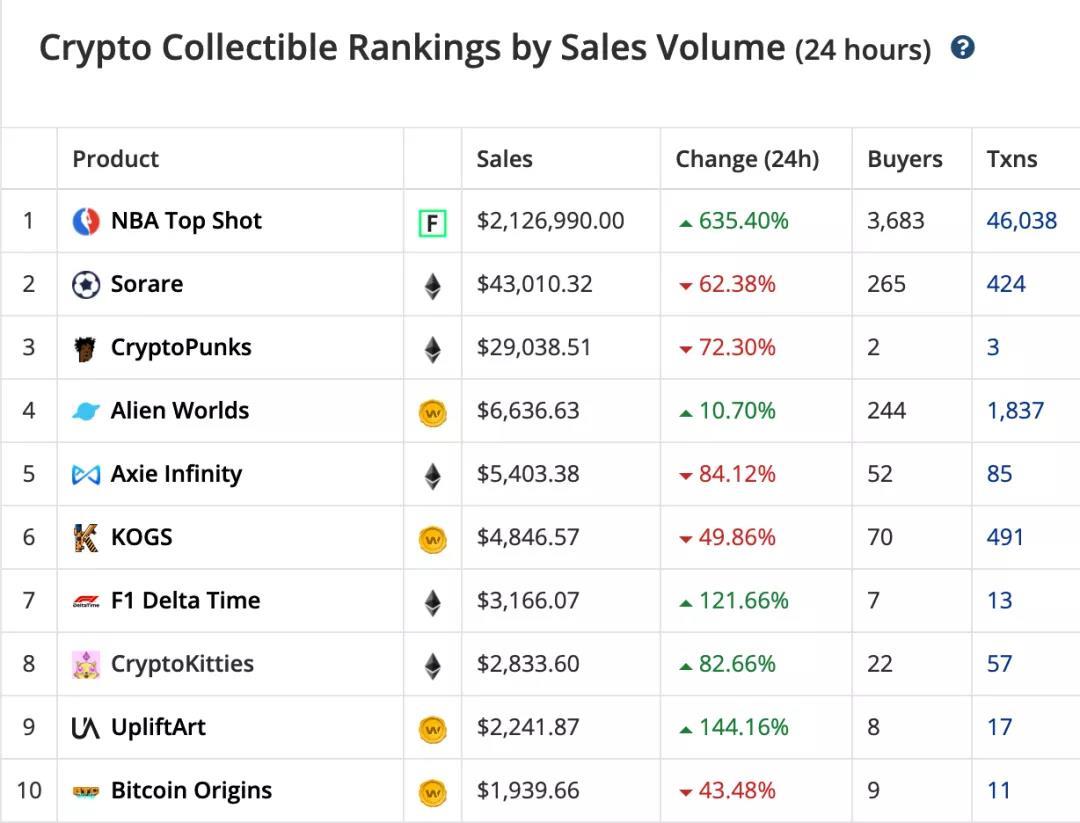
Task: Click the NBA Top Shot logo icon
Action: click(x=86, y=222)
